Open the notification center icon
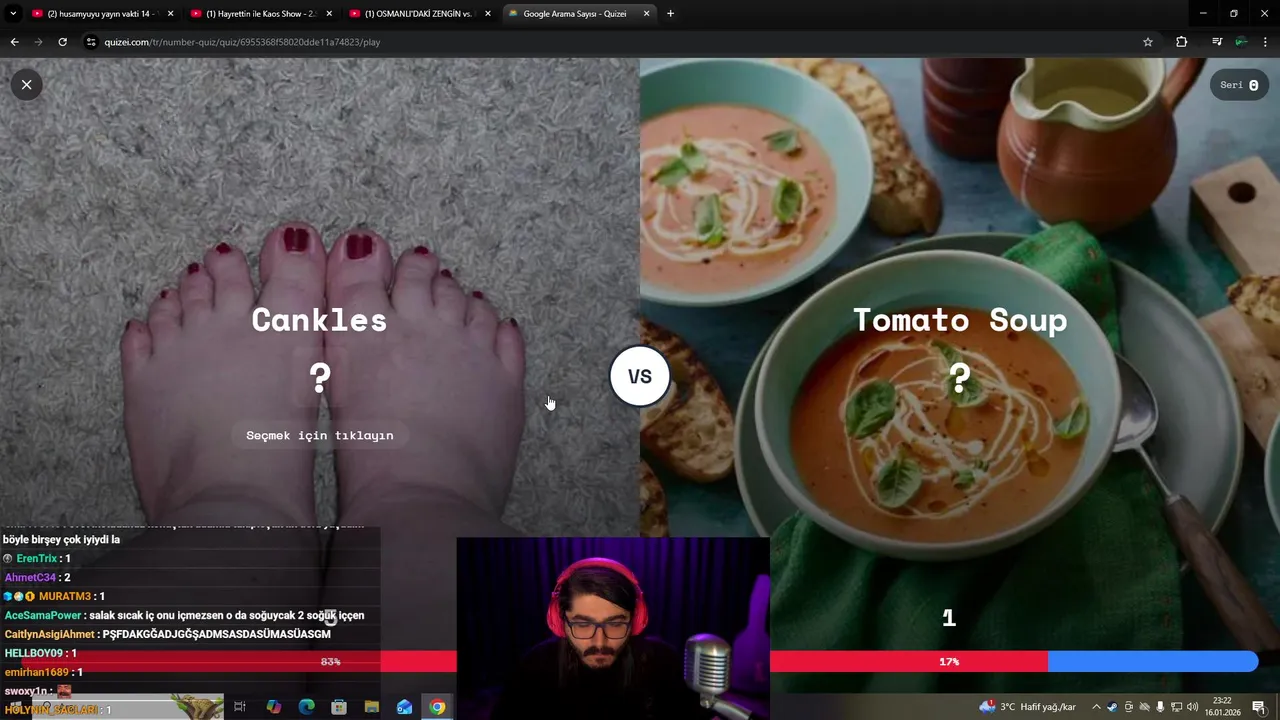The width and height of the screenshot is (1280, 720). point(1259,707)
